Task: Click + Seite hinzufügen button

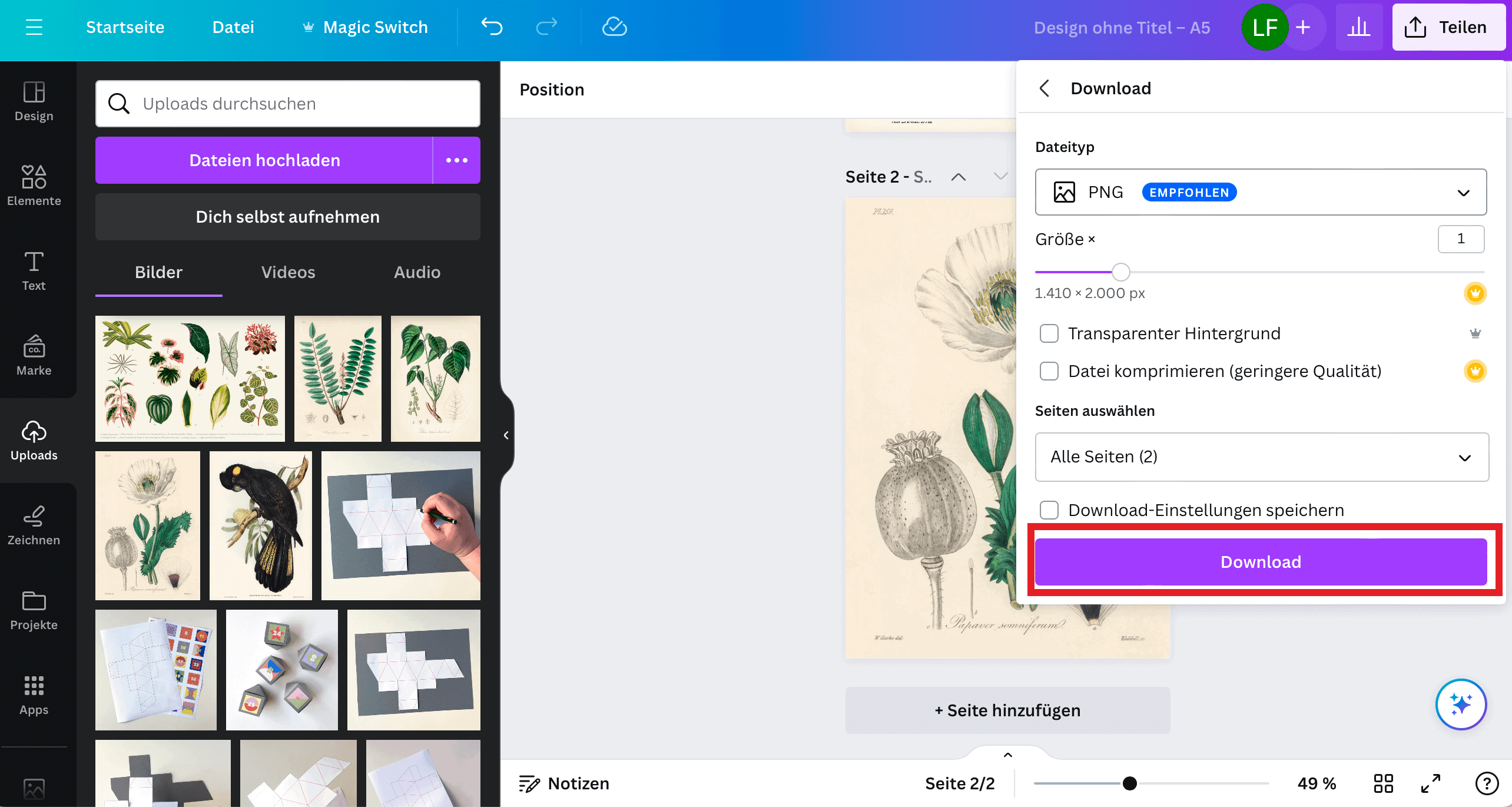Action: click(x=1007, y=710)
